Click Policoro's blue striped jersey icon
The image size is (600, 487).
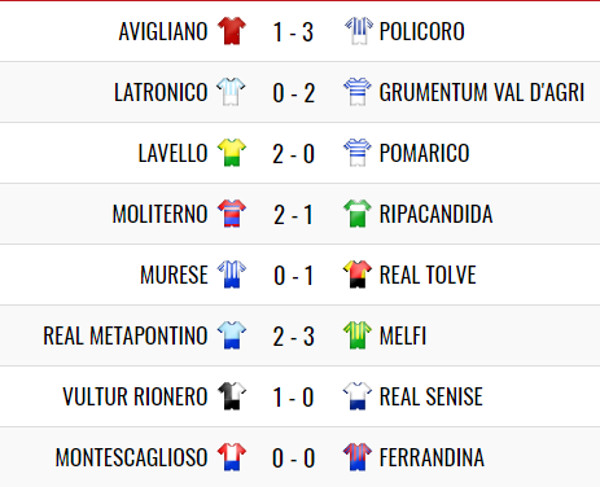coord(358,31)
